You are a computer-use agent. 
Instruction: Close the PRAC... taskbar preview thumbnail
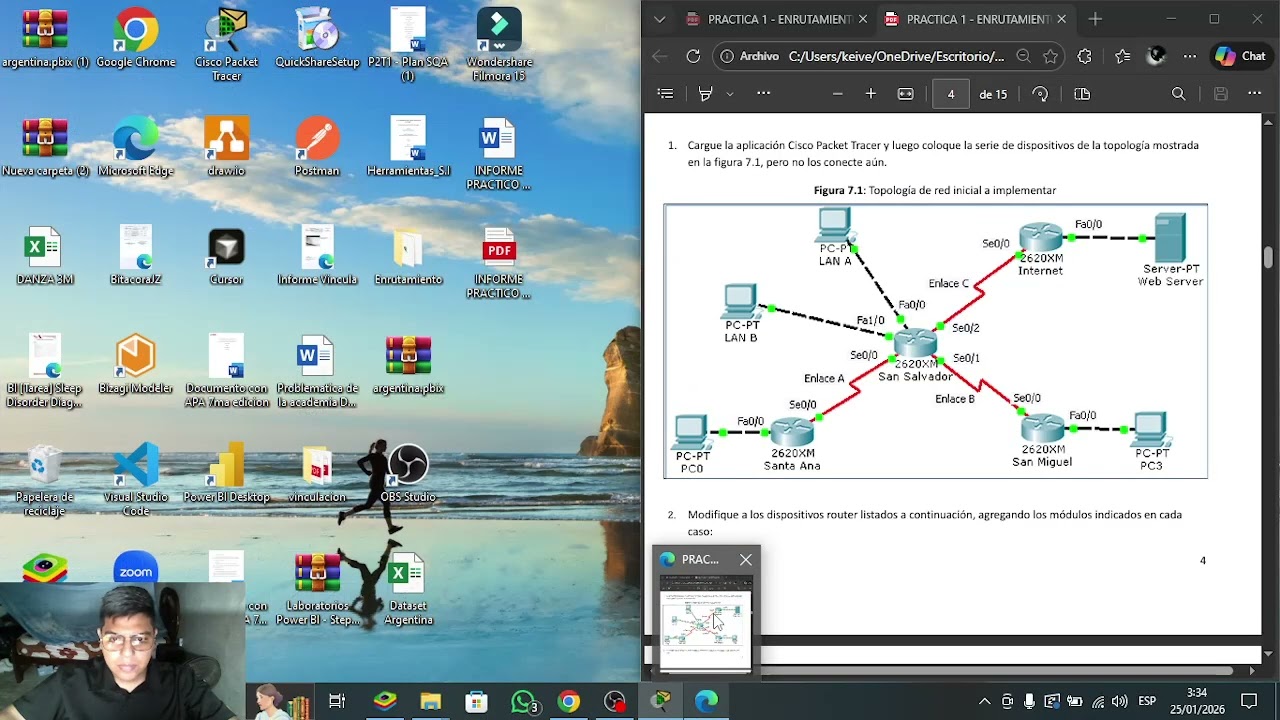coord(746,560)
